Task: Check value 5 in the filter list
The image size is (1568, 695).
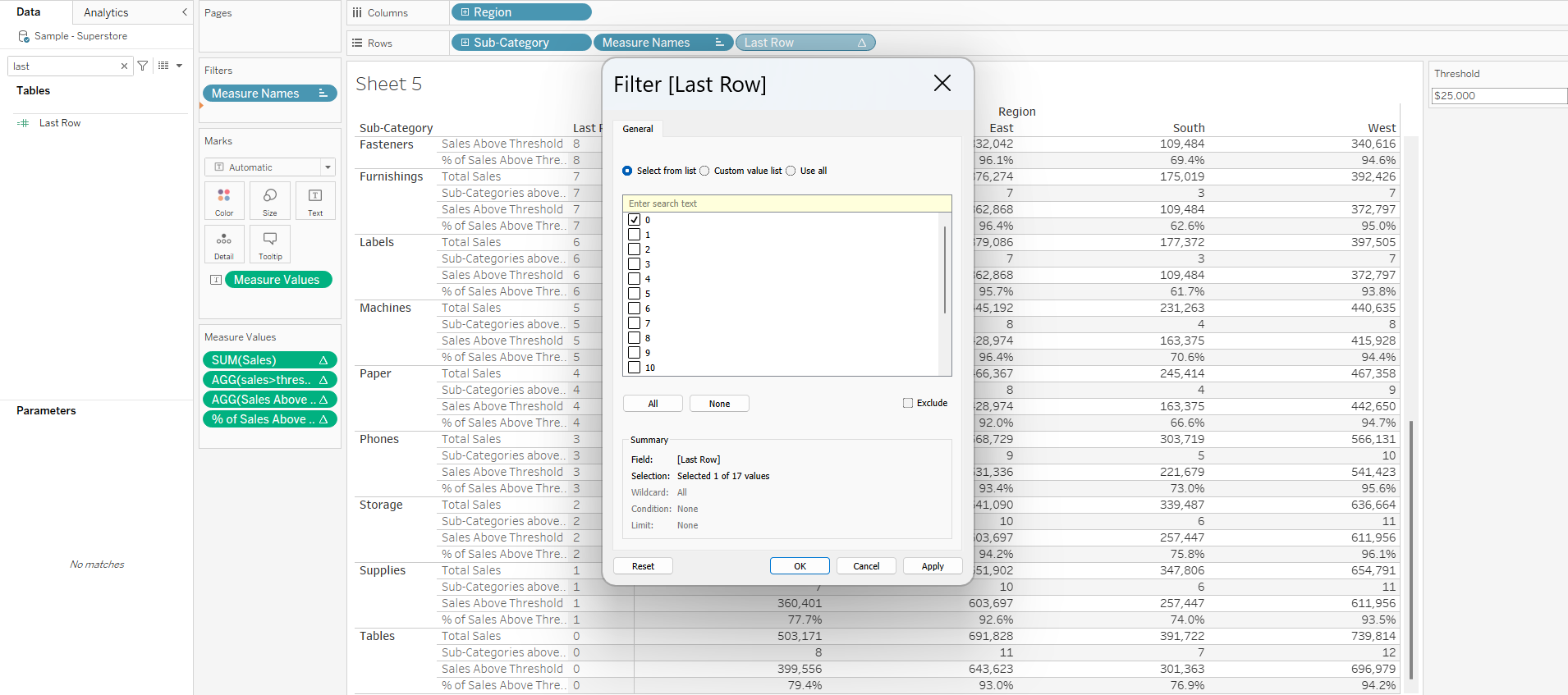Action: pyautogui.click(x=634, y=294)
